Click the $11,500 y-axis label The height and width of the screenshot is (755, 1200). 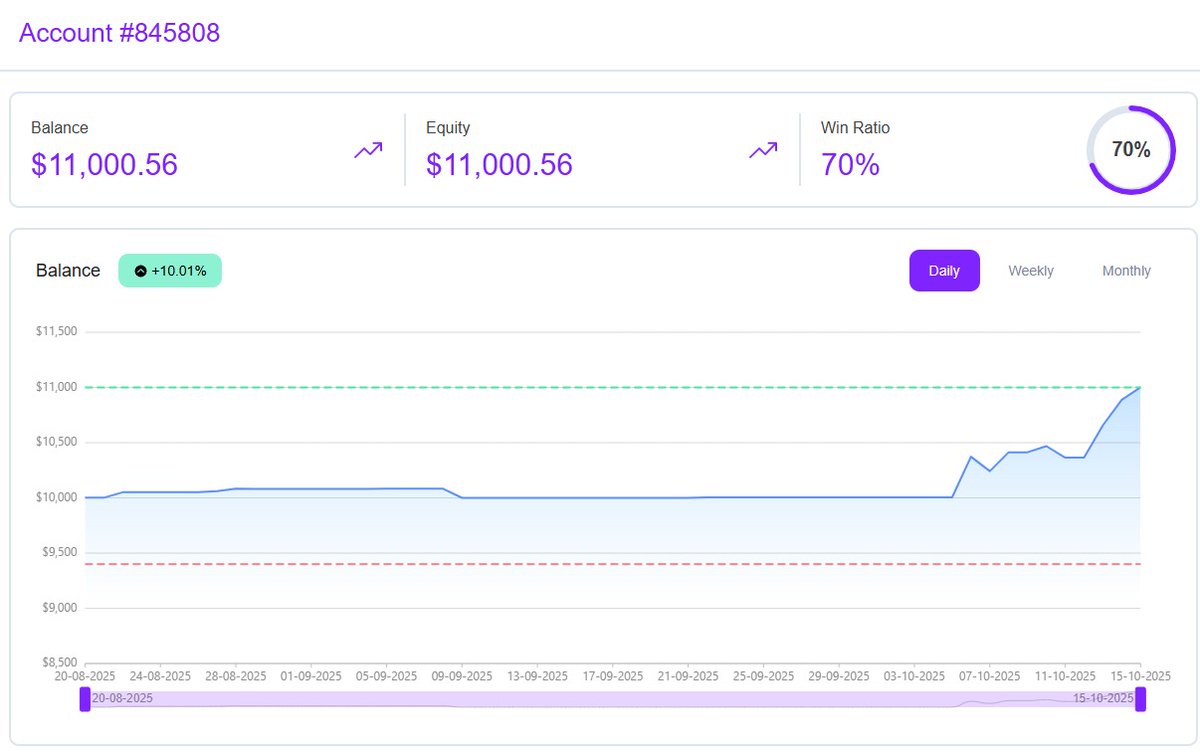[x=56, y=332]
